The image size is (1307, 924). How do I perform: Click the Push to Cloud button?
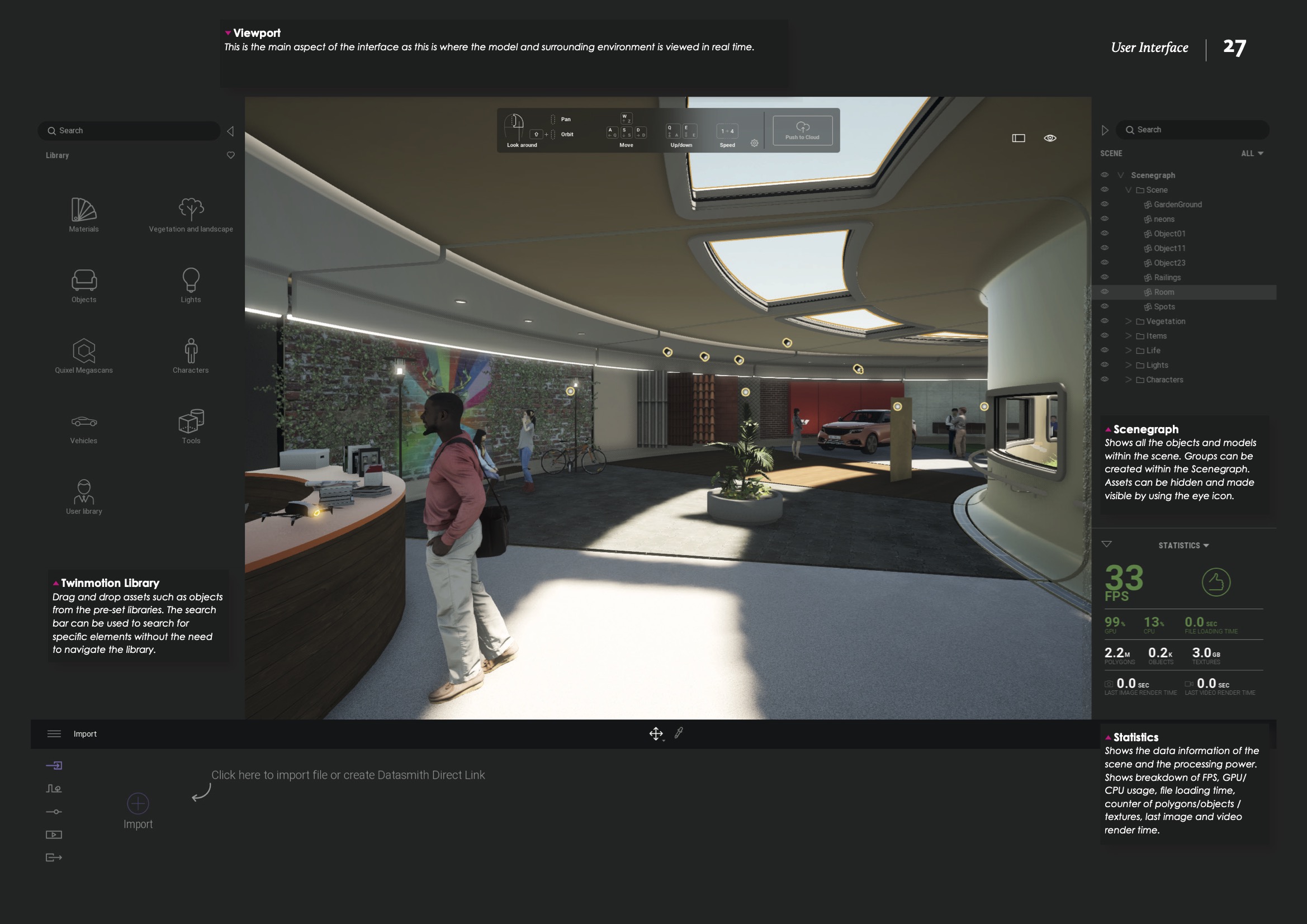pos(802,131)
